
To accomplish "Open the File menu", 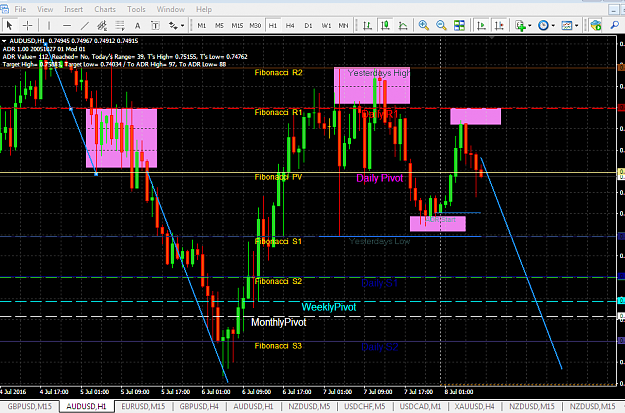I will pyautogui.click(x=20, y=9).
